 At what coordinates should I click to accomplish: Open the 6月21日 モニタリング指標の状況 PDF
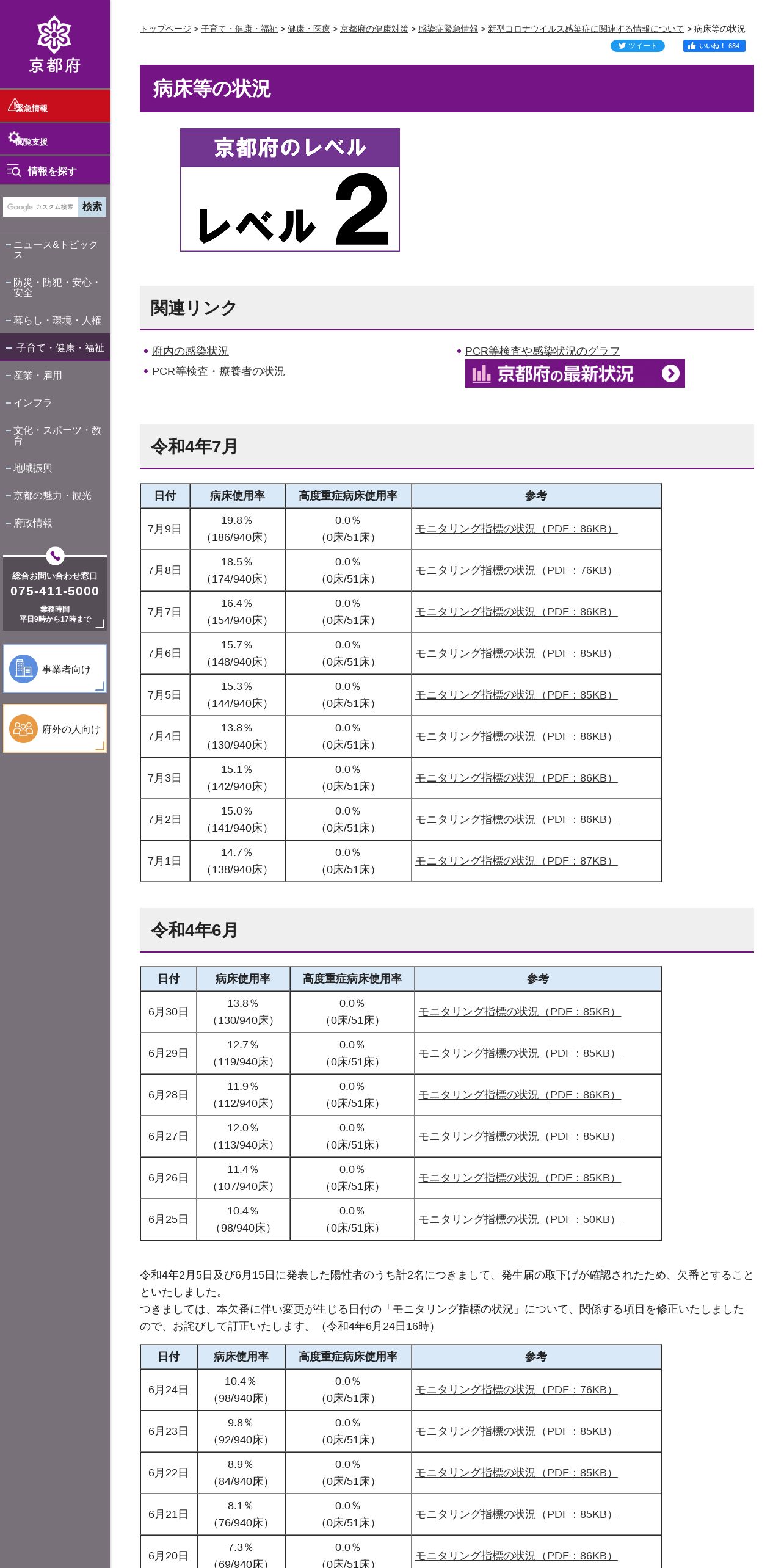point(517,1514)
